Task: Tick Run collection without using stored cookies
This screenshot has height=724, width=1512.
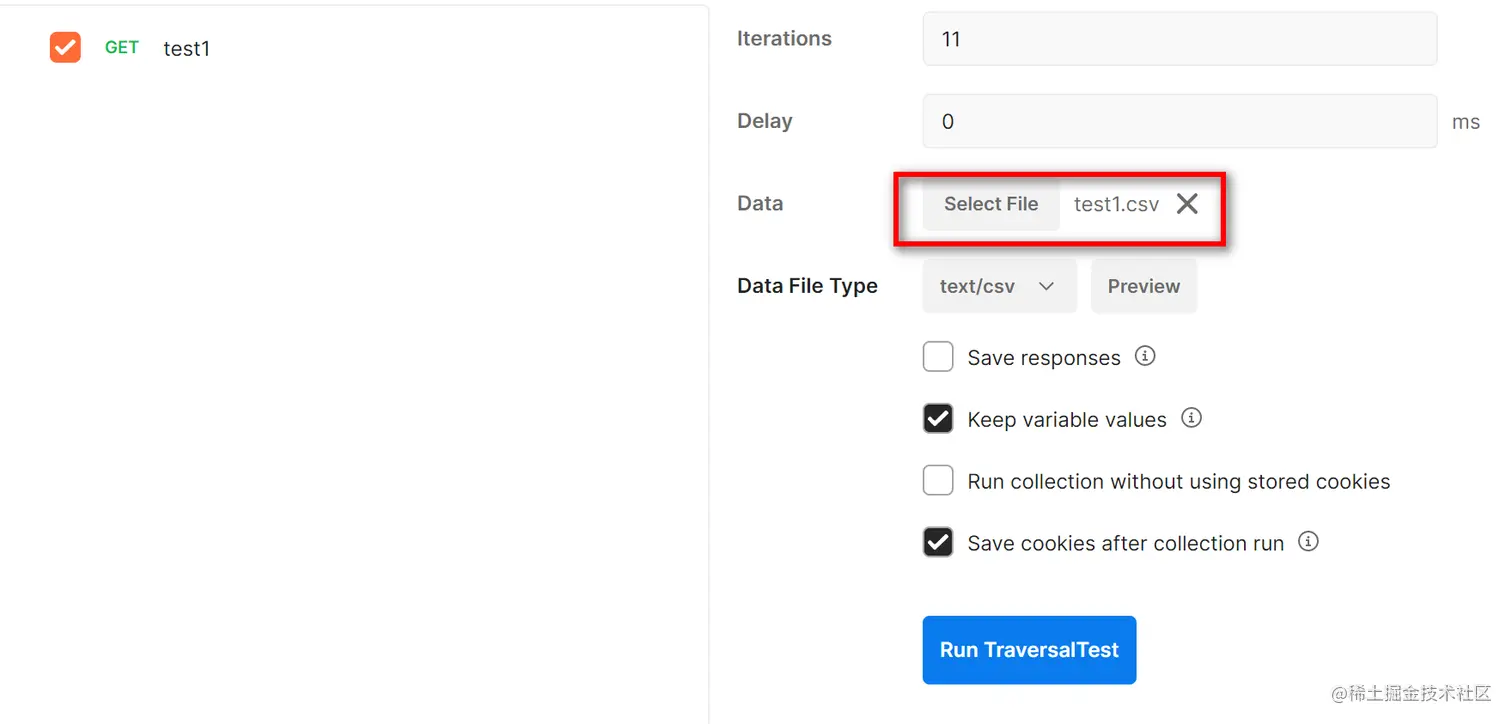Action: (938, 481)
